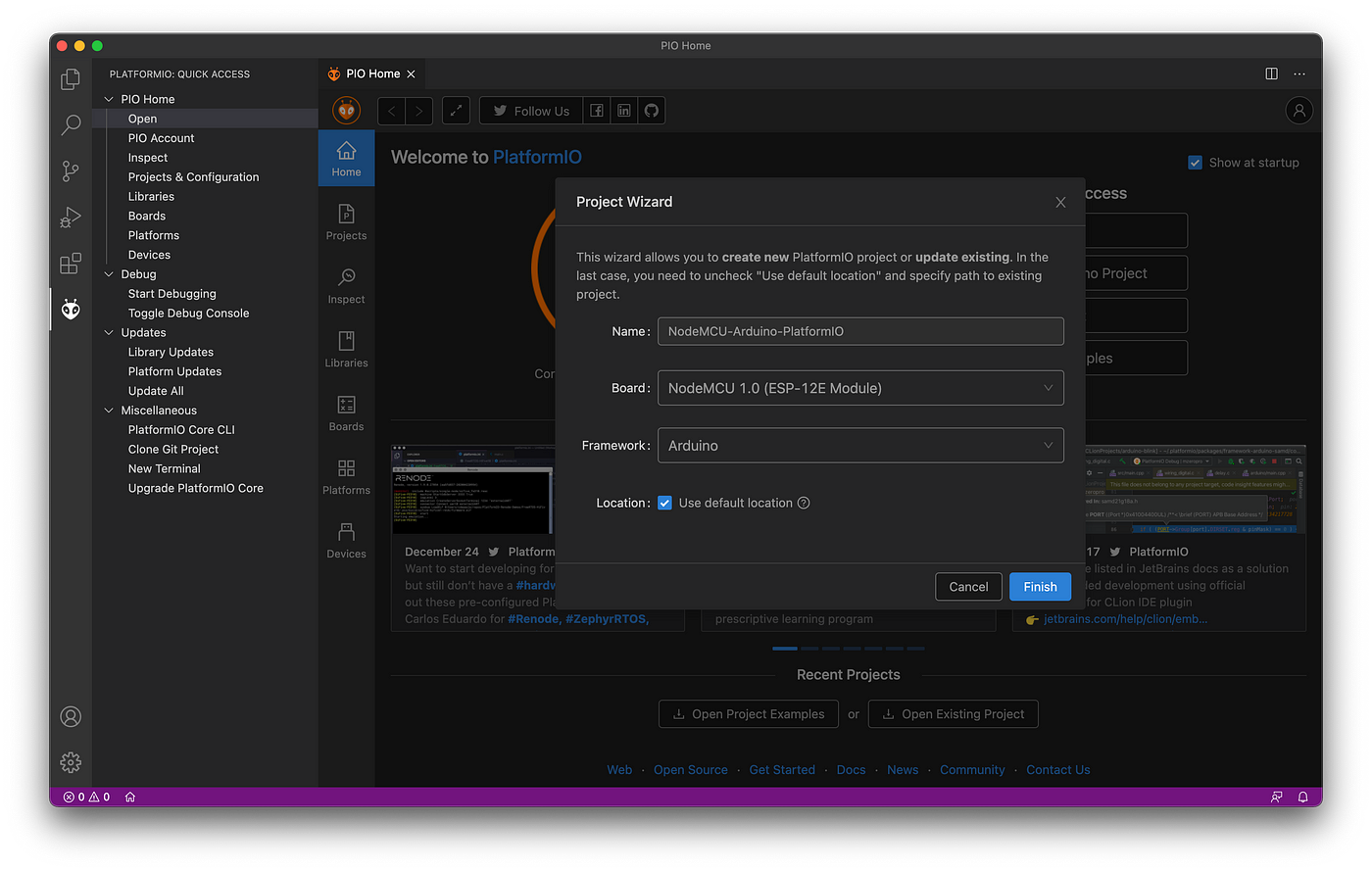Viewport: 1372px width, 872px height.
Task: Select Toggle Debug Console item
Action: [188, 314]
